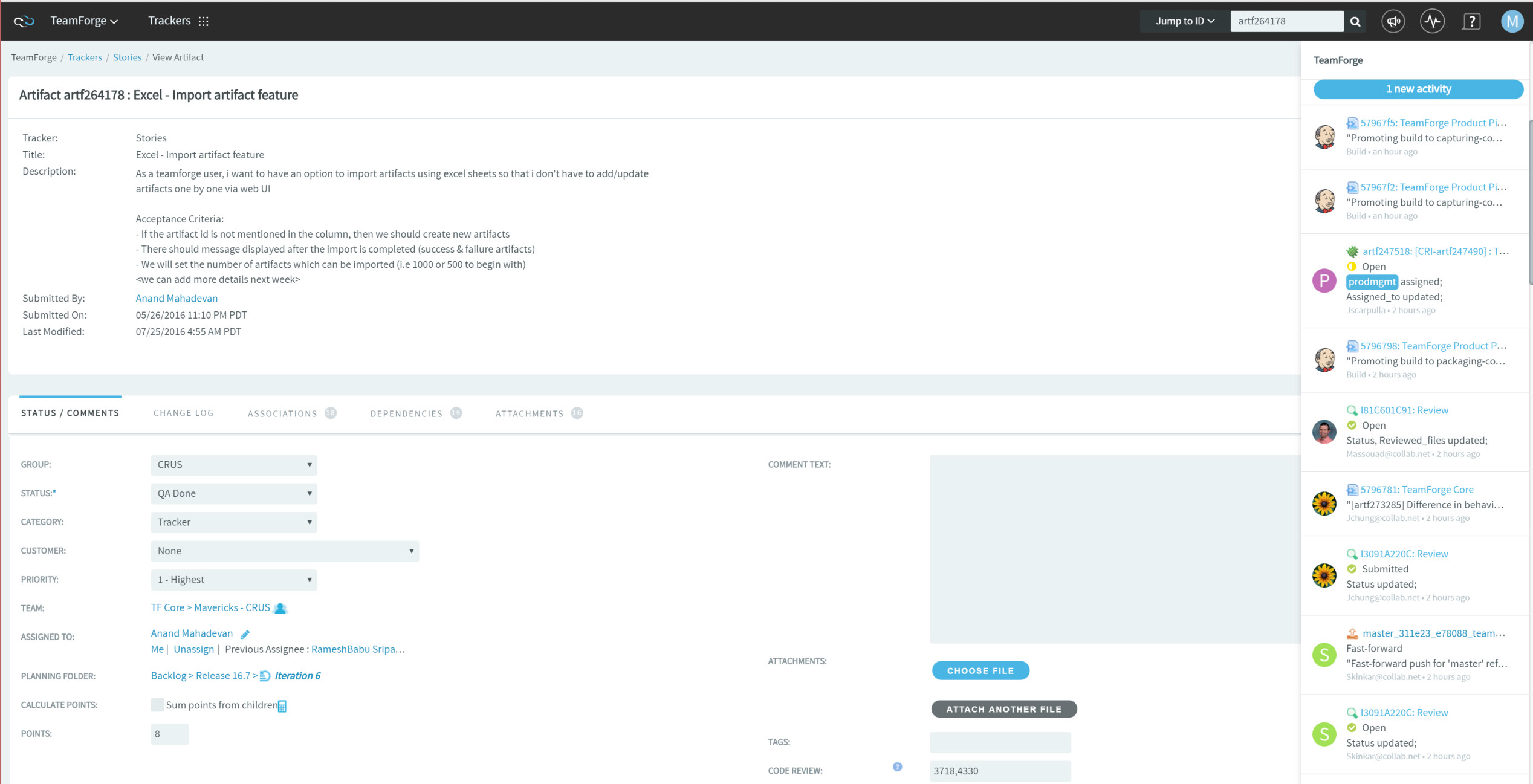Expand the Jump to ID dropdown
Viewport: 1533px width, 784px height.
tap(1184, 21)
